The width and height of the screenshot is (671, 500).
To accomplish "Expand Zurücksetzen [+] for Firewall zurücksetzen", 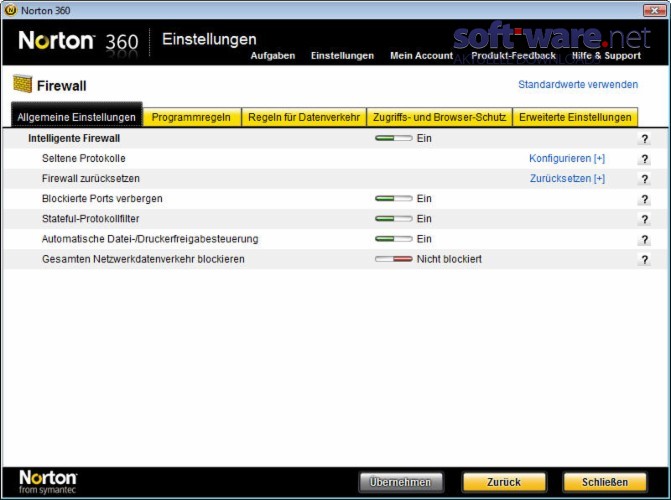I will coord(567,179).
